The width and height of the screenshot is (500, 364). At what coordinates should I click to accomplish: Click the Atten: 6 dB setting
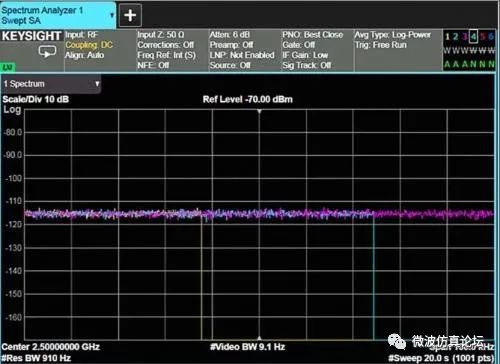(229, 35)
